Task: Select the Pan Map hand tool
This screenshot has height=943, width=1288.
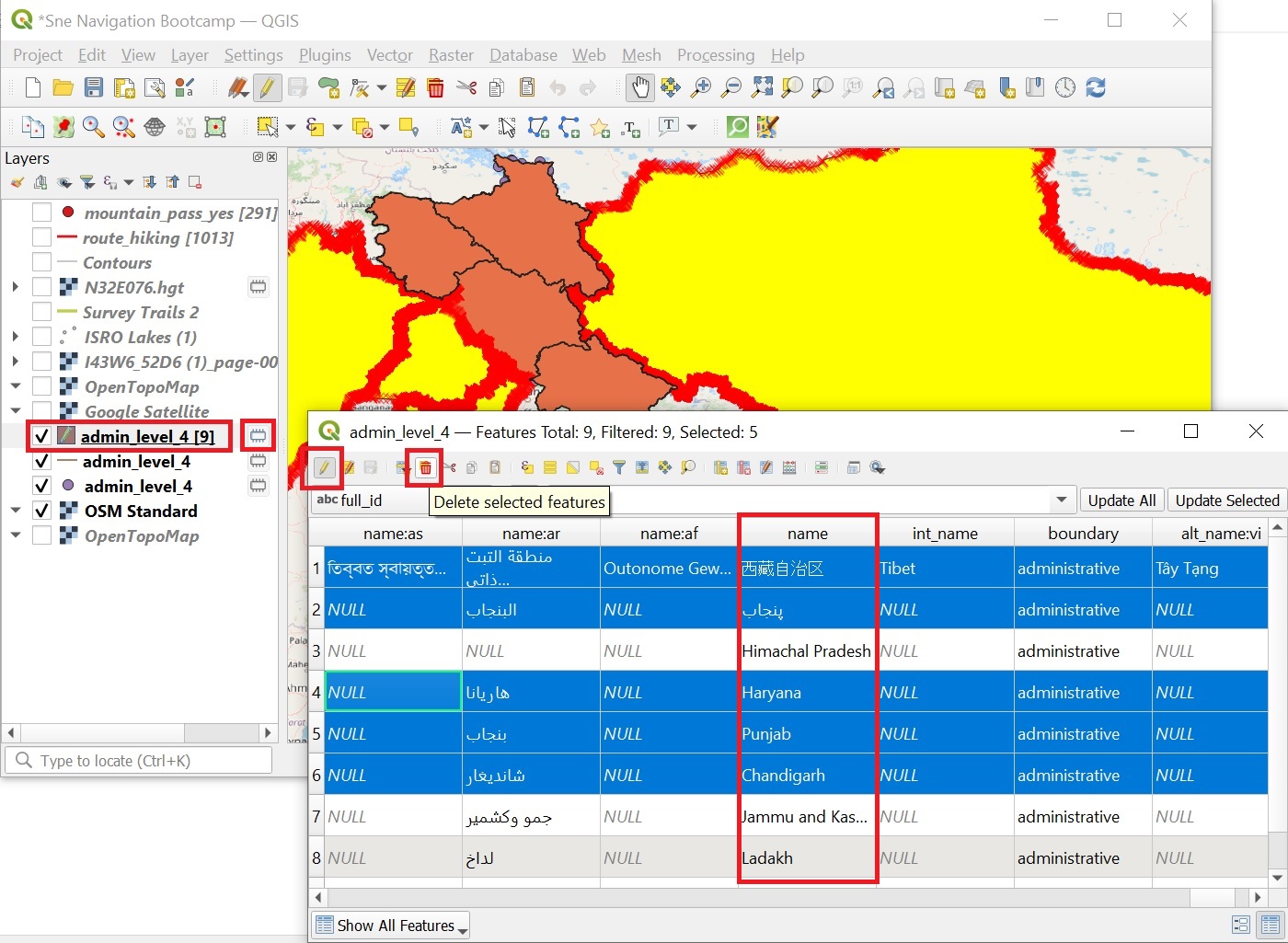Action: (639, 88)
